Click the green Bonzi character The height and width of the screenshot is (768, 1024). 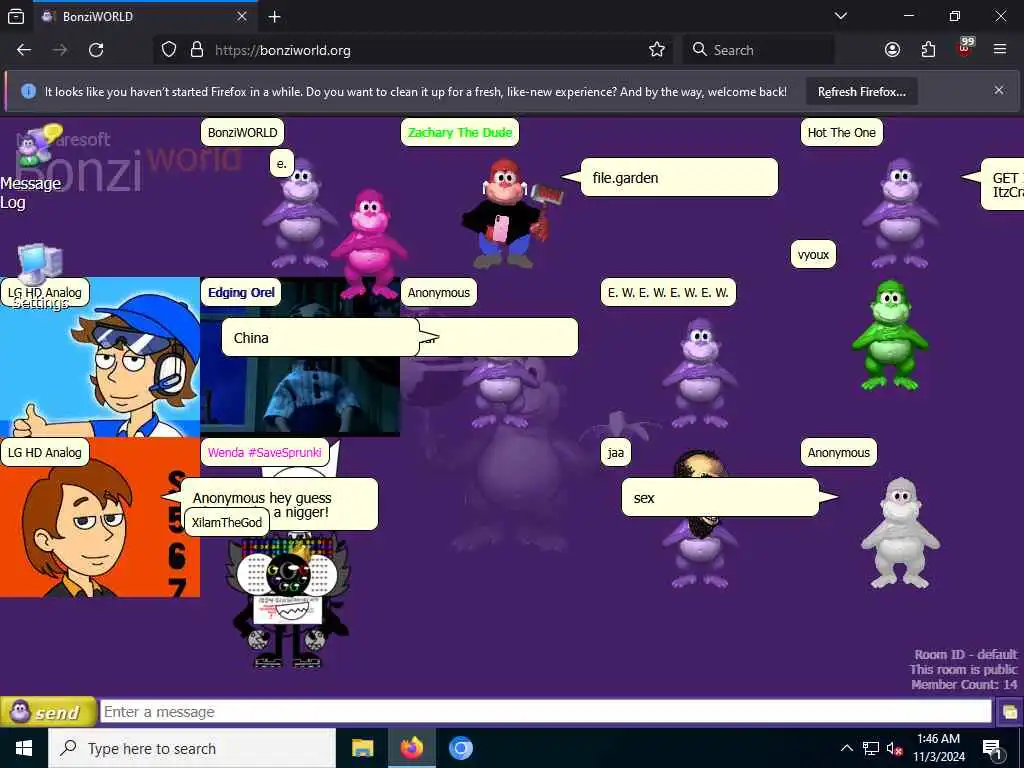[889, 335]
